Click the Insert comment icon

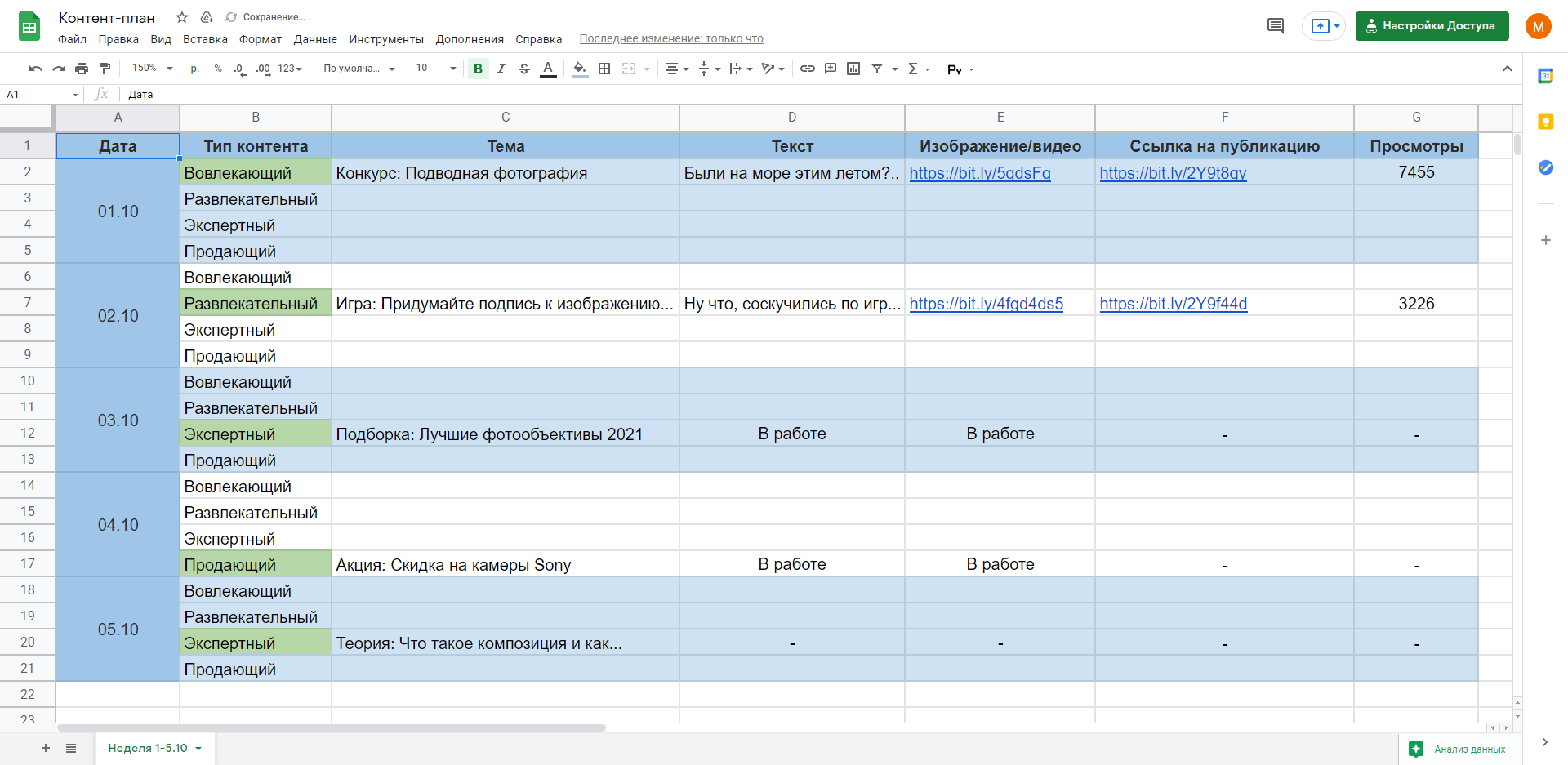coord(831,69)
